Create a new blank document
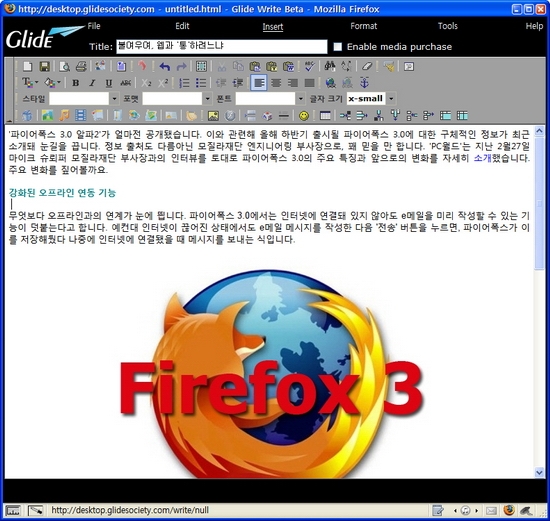Image resolution: width=550 pixels, height=521 pixels. coord(27,66)
